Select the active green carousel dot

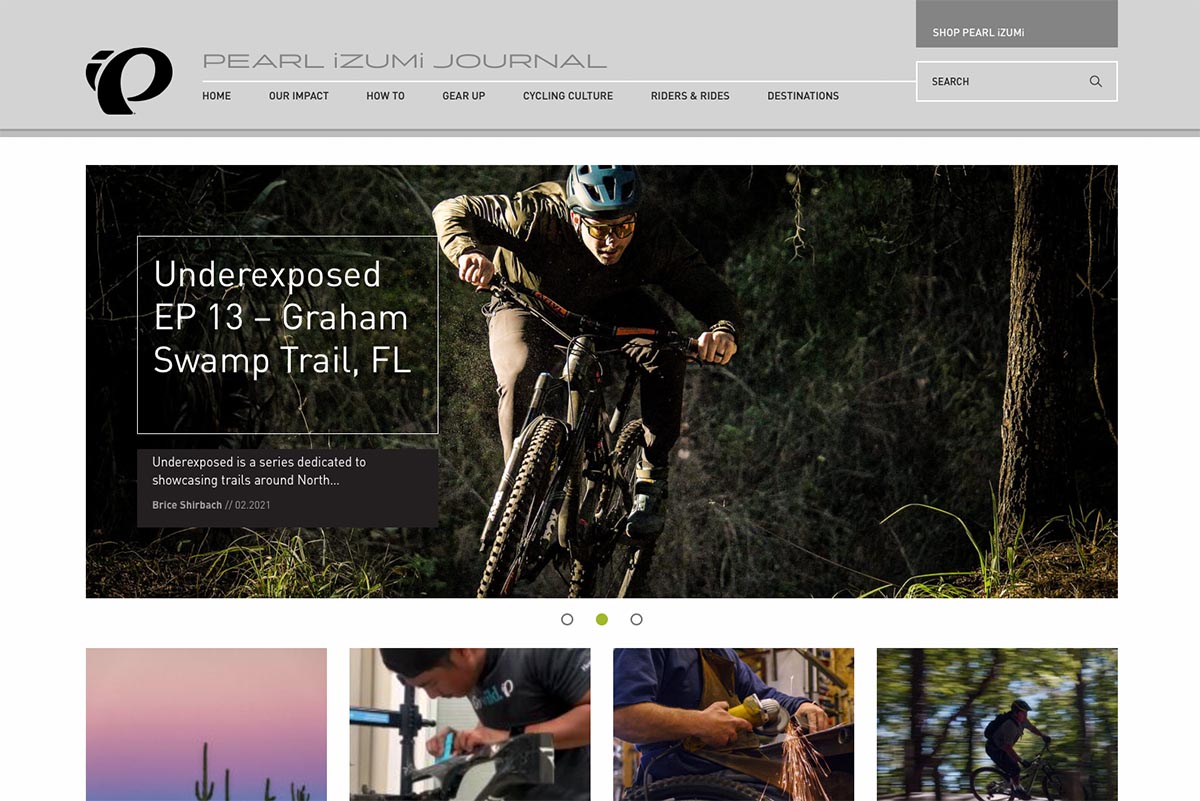pyautogui.click(x=602, y=619)
